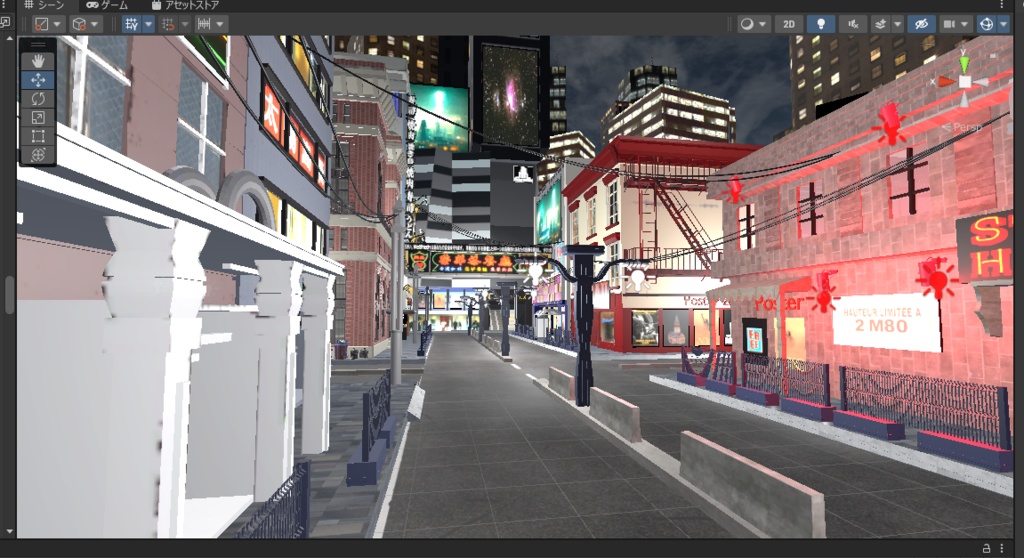Select the Rect transform tool

(x=38, y=137)
